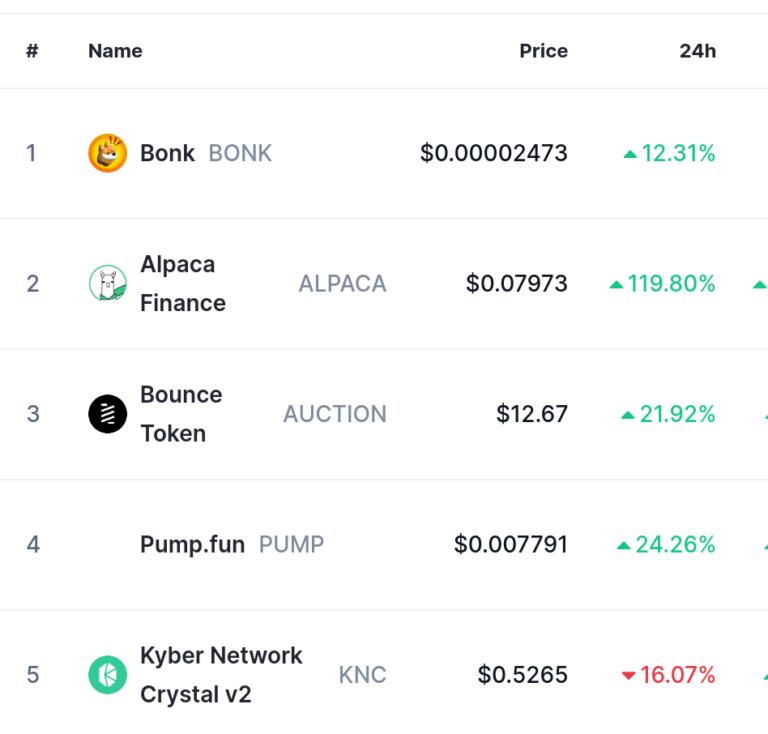
Task: Click green up arrow beside 119.80%
Action: click(x=616, y=285)
